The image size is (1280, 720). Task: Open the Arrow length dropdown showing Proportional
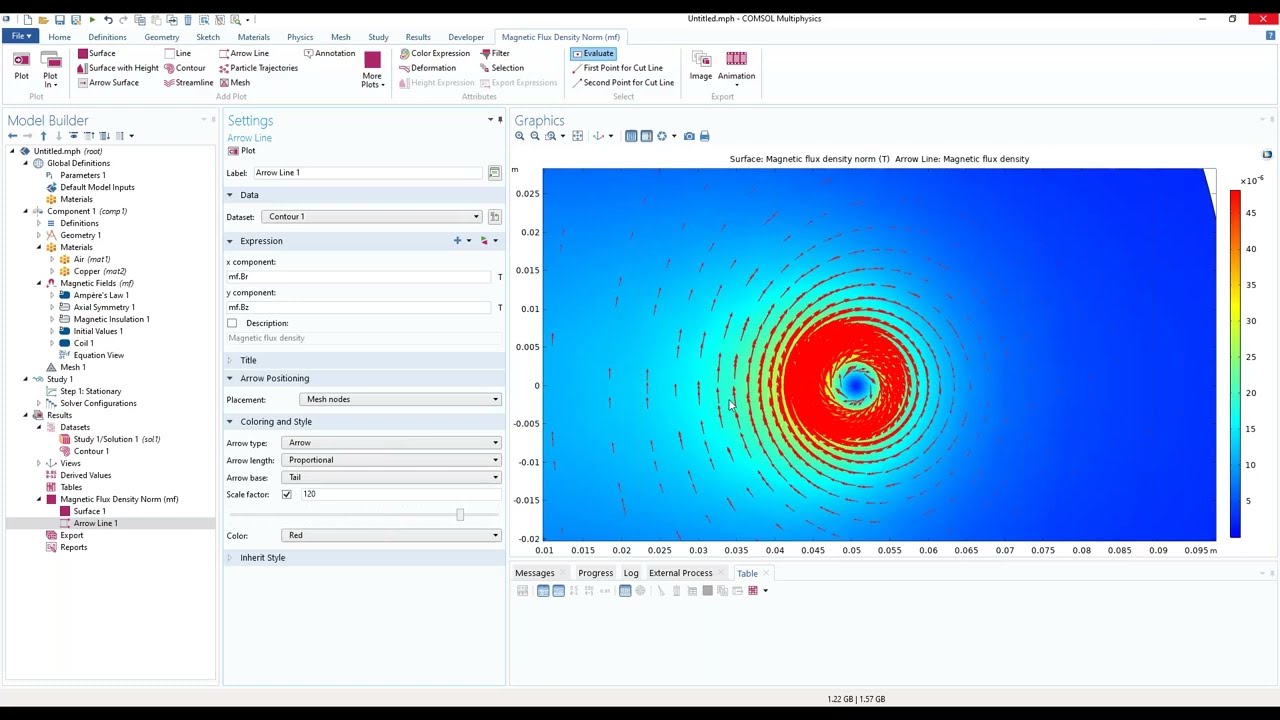point(391,460)
